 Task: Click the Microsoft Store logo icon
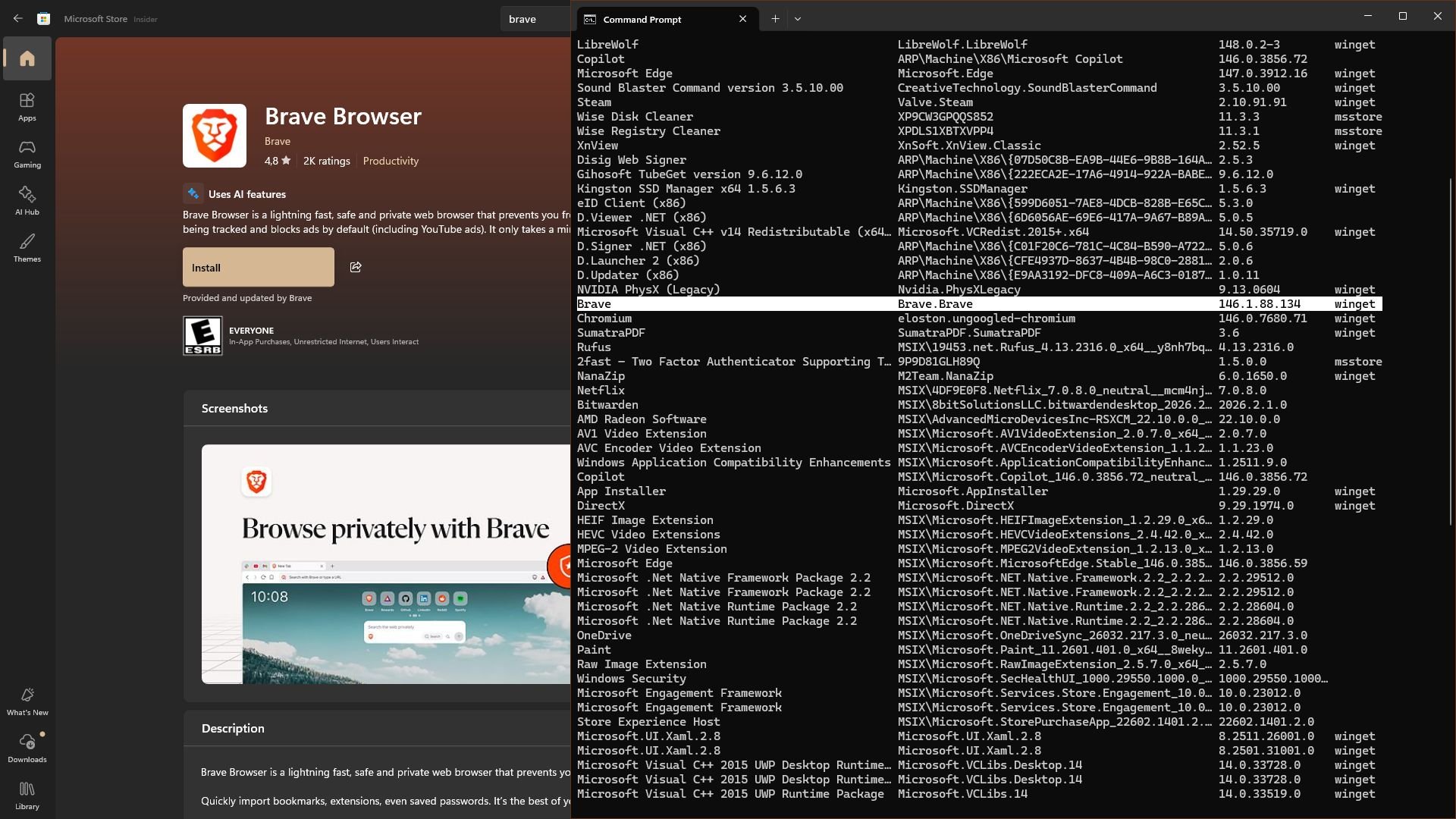[x=44, y=19]
